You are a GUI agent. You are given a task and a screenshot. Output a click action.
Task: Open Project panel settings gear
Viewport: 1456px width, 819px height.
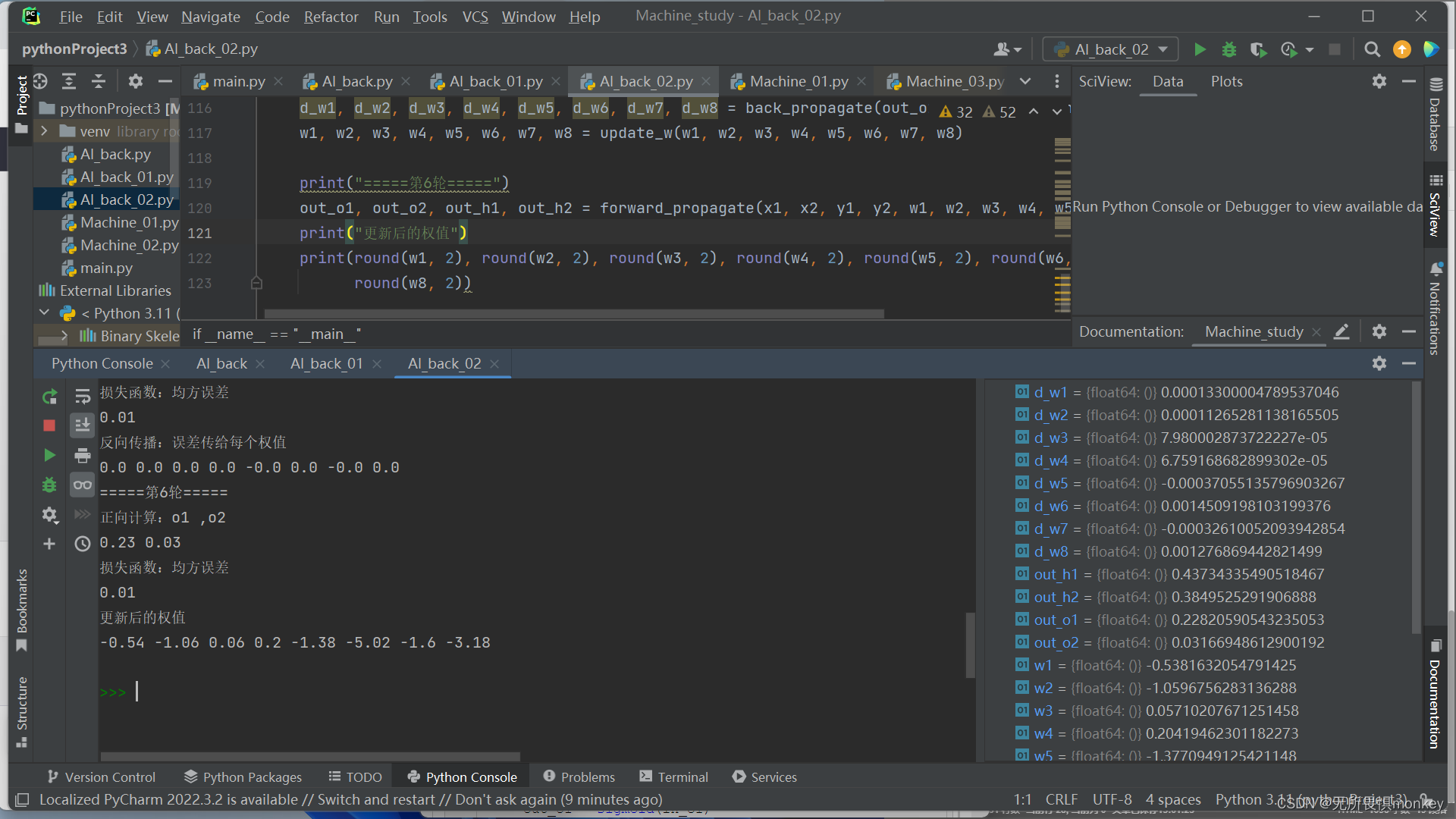(135, 81)
